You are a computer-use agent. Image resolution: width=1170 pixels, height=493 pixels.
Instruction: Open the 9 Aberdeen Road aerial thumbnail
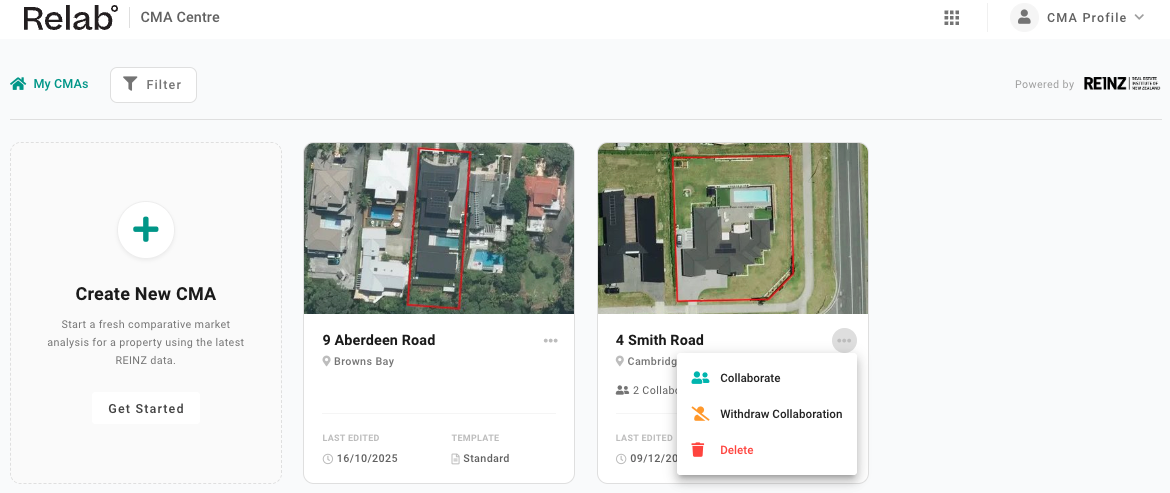[439, 228]
